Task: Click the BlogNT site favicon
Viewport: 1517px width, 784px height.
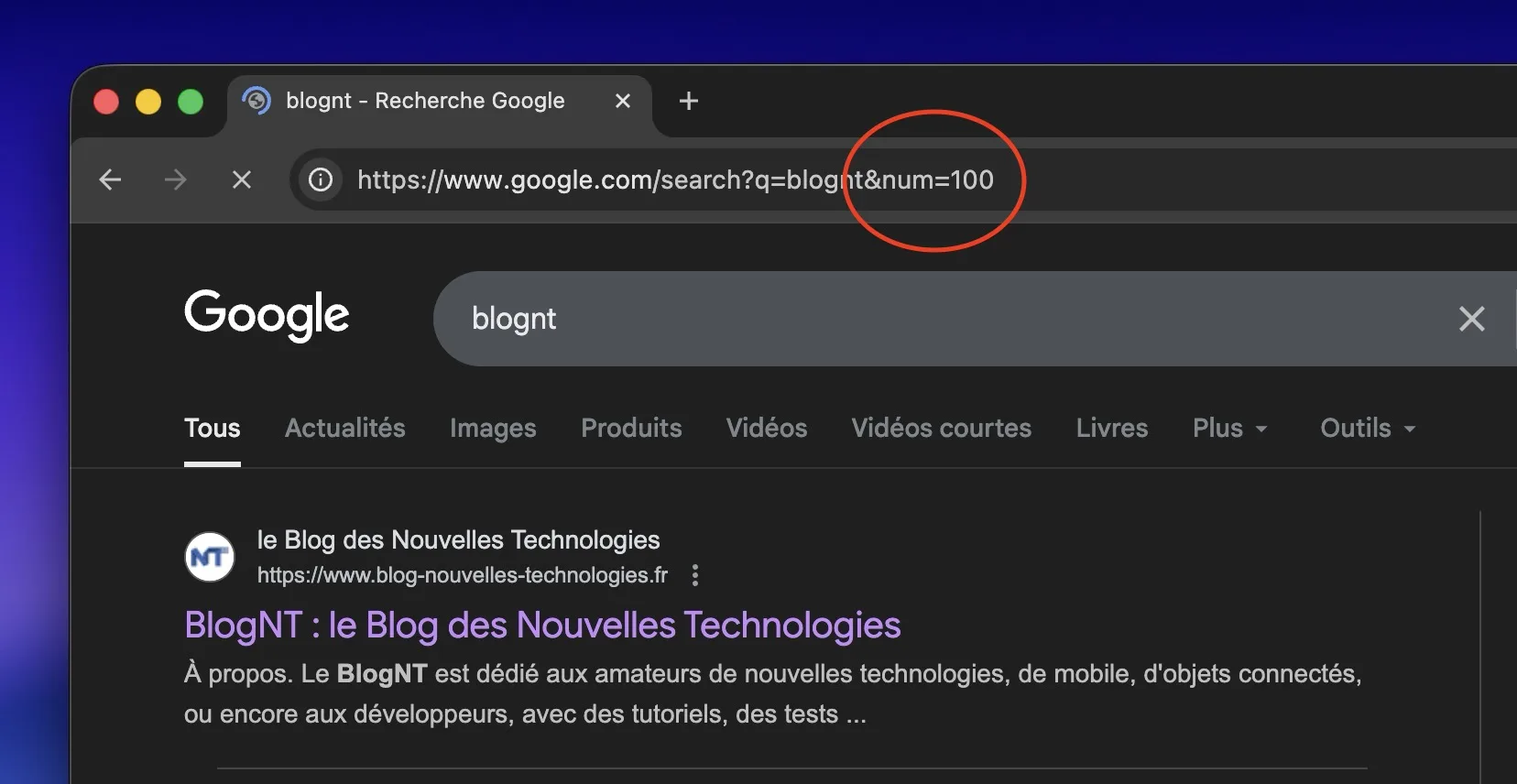Action: point(210,557)
